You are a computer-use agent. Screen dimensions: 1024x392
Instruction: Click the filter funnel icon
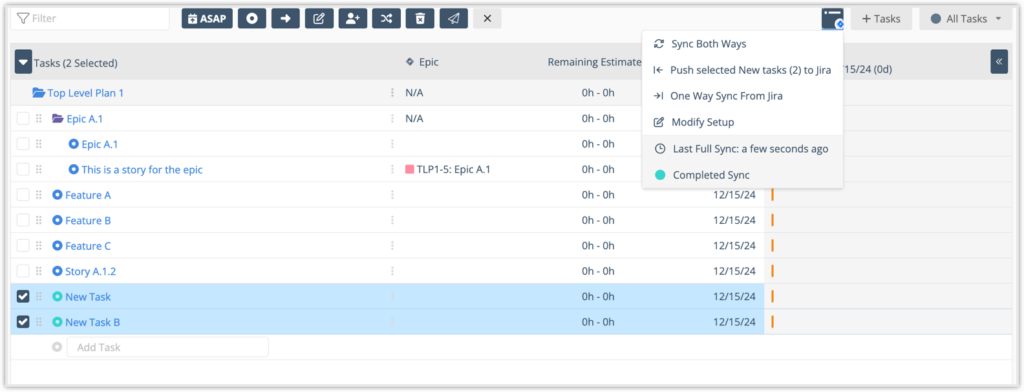tap(23, 18)
